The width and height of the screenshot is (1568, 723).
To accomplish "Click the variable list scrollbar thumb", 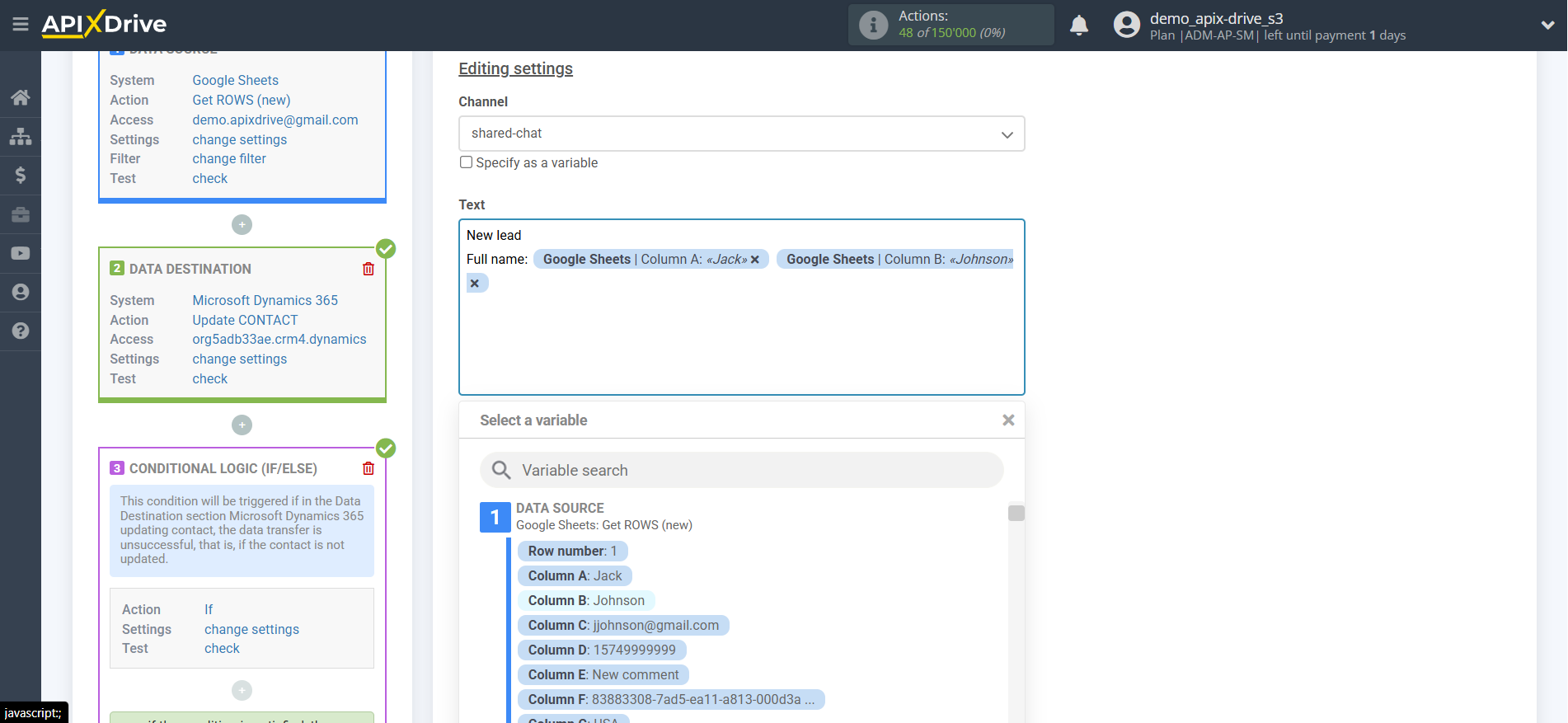I will (1016, 513).
